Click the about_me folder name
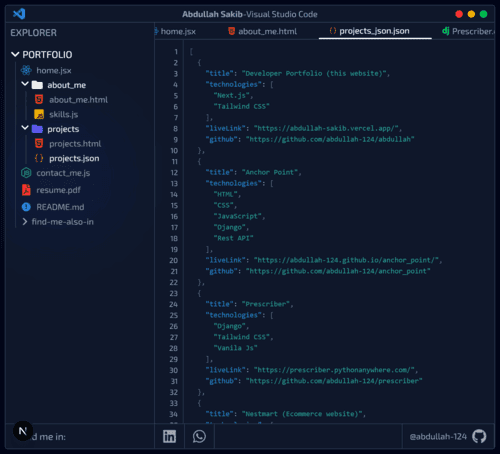 point(66,85)
